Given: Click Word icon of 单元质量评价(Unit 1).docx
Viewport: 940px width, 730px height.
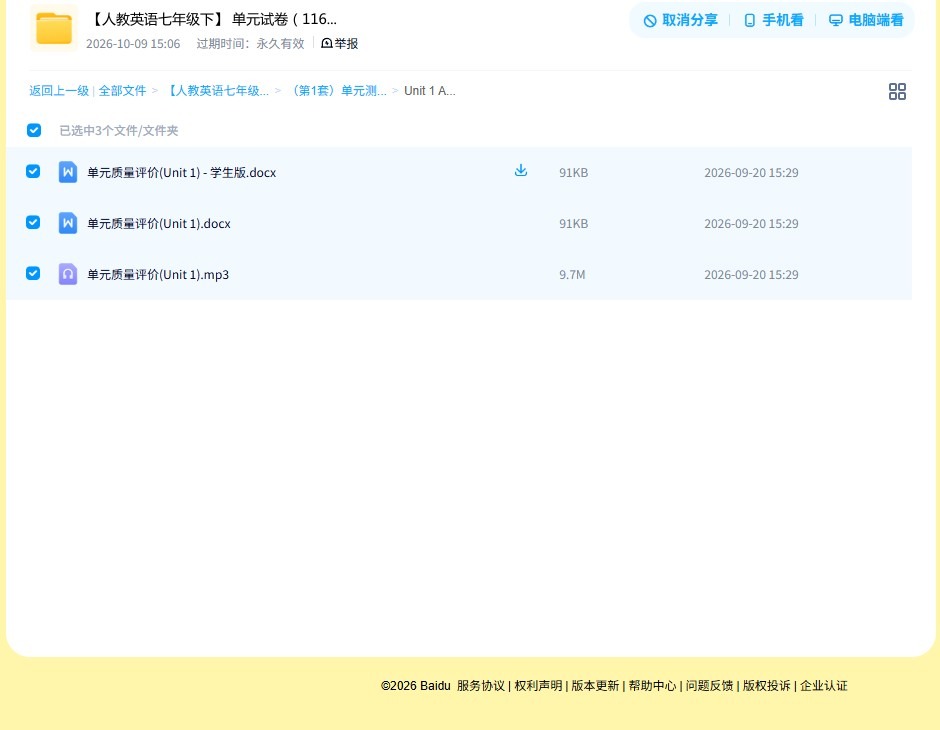Looking at the screenshot, I should pos(68,223).
